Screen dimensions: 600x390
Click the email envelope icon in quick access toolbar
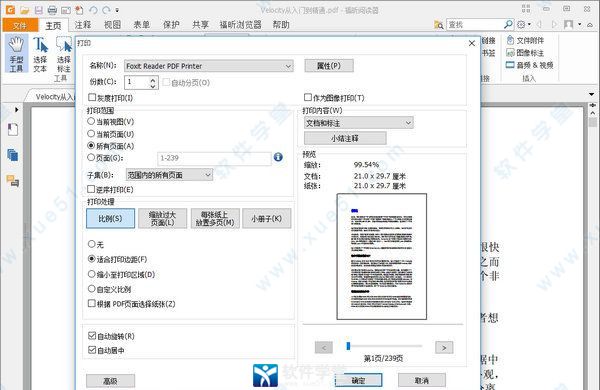(x=66, y=10)
